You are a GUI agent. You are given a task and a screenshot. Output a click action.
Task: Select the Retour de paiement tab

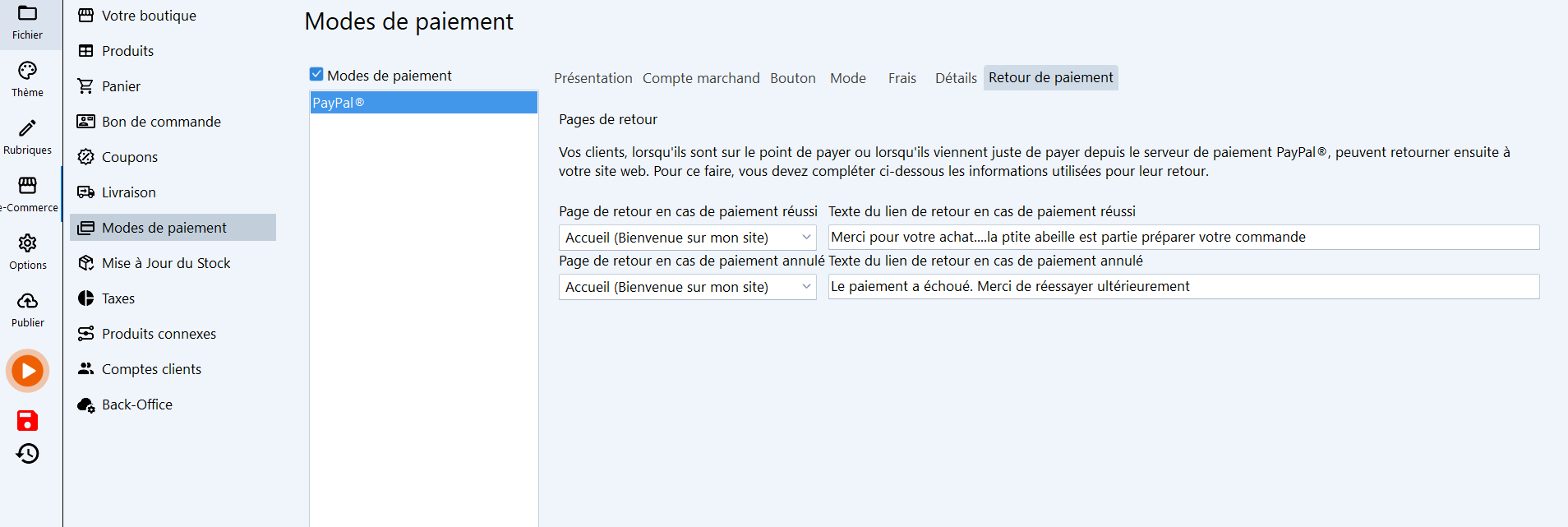(x=1051, y=77)
